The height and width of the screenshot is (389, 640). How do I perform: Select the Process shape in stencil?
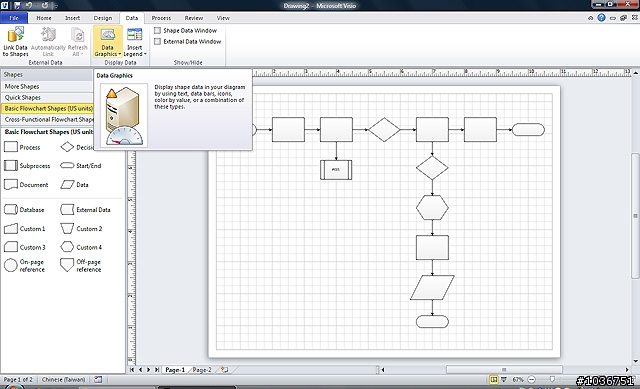pyautogui.click(x=22, y=147)
